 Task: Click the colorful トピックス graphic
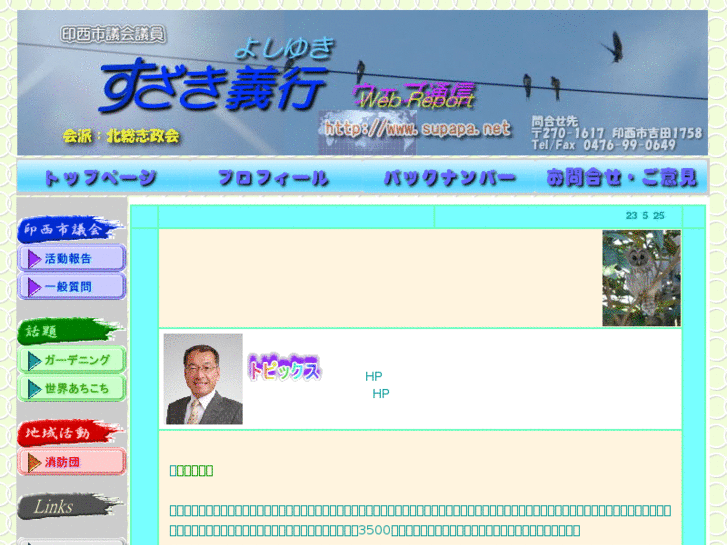(284, 368)
